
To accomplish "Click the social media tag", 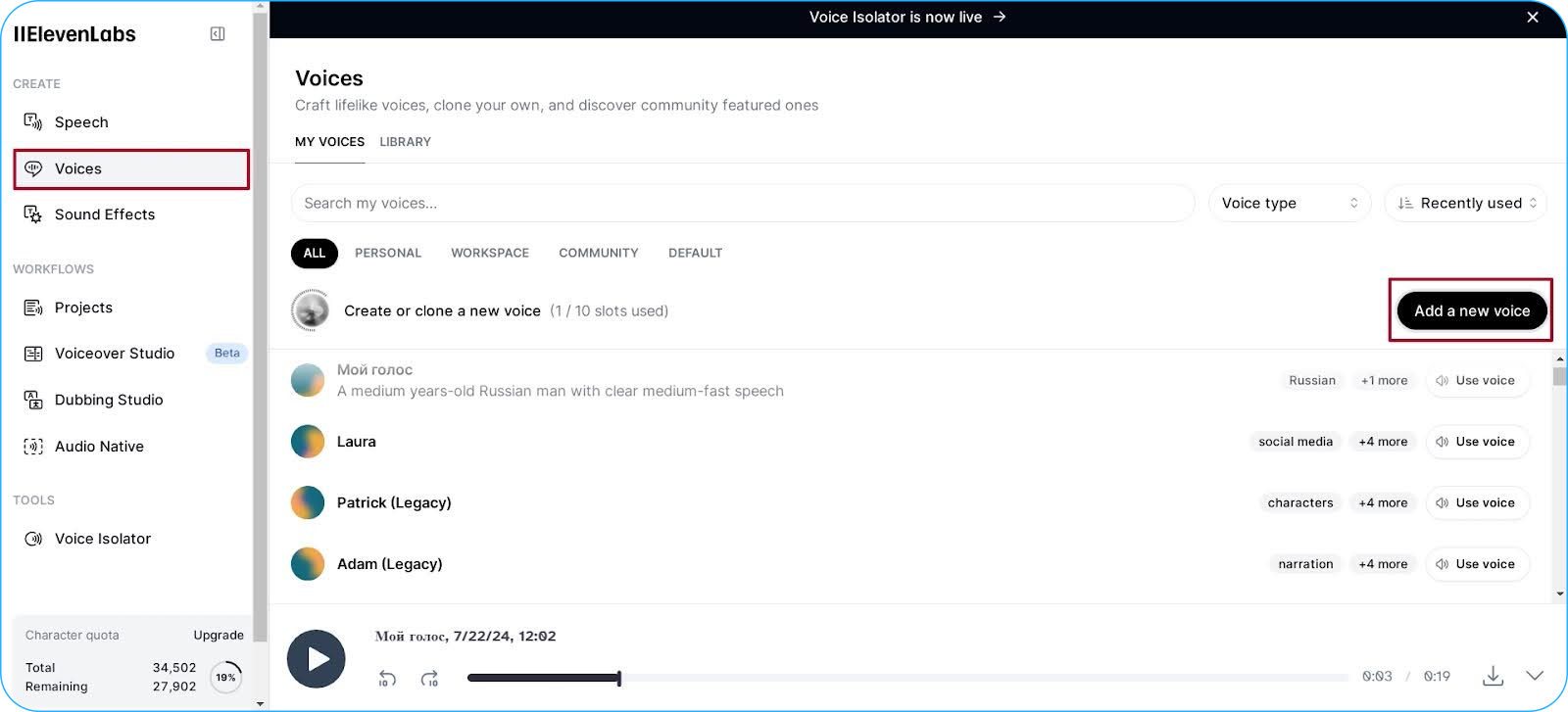I will click(x=1296, y=442).
